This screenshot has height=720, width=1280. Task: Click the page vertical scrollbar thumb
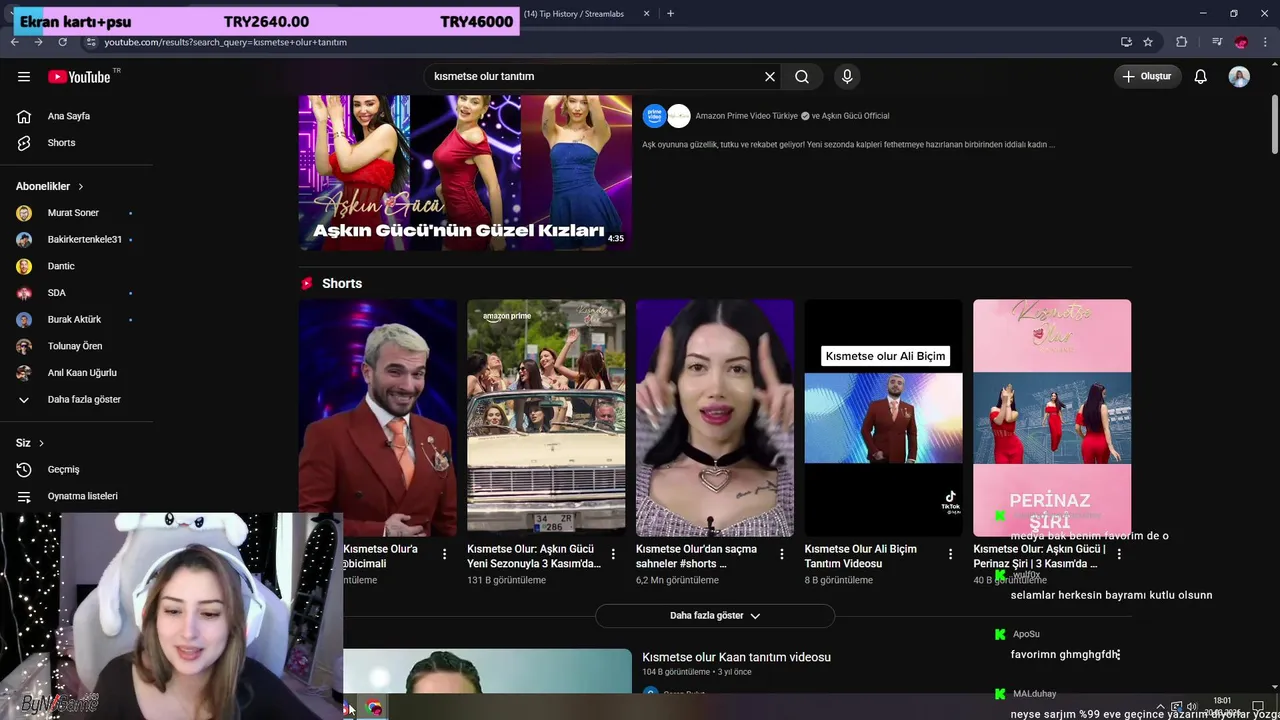pyautogui.click(x=1275, y=125)
